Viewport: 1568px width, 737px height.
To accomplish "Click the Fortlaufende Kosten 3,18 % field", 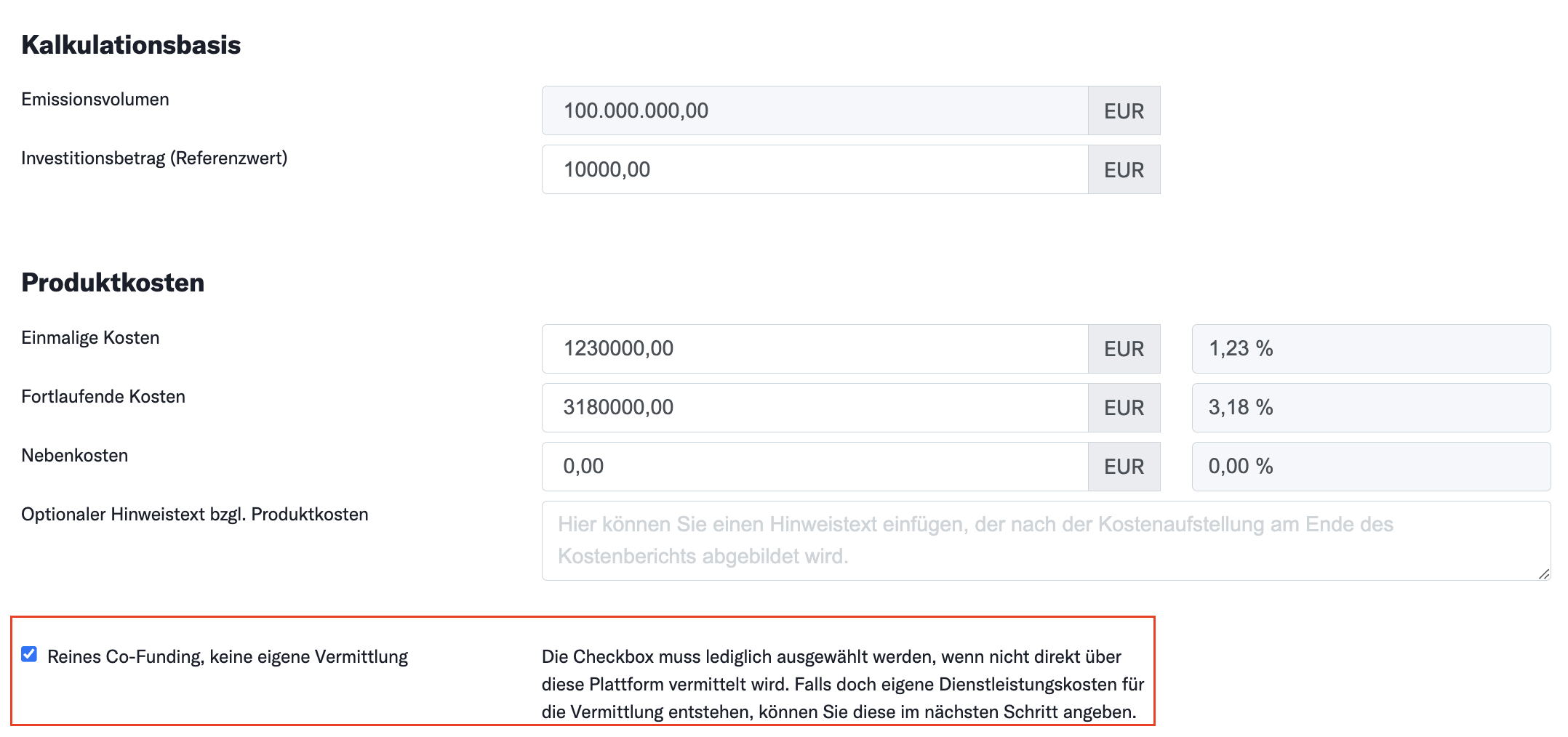I will coord(1370,408).
